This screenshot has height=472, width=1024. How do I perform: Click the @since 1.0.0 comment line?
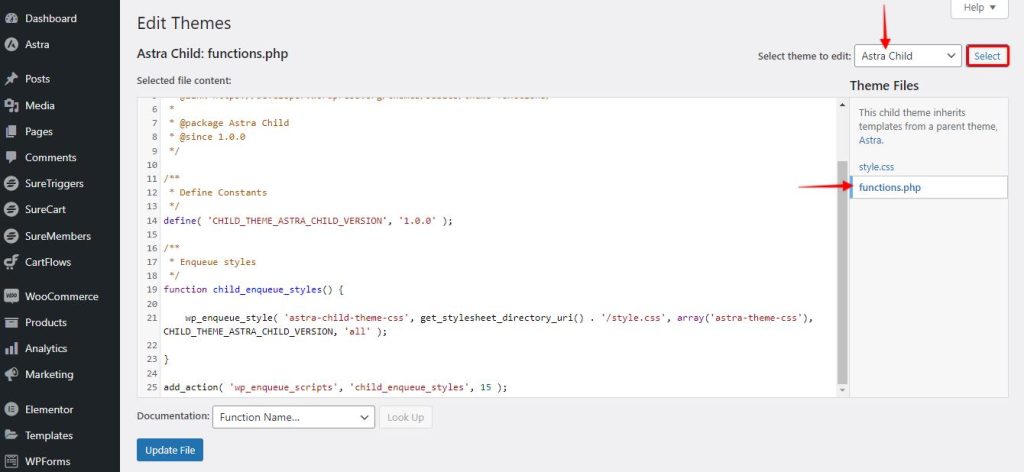[207, 136]
